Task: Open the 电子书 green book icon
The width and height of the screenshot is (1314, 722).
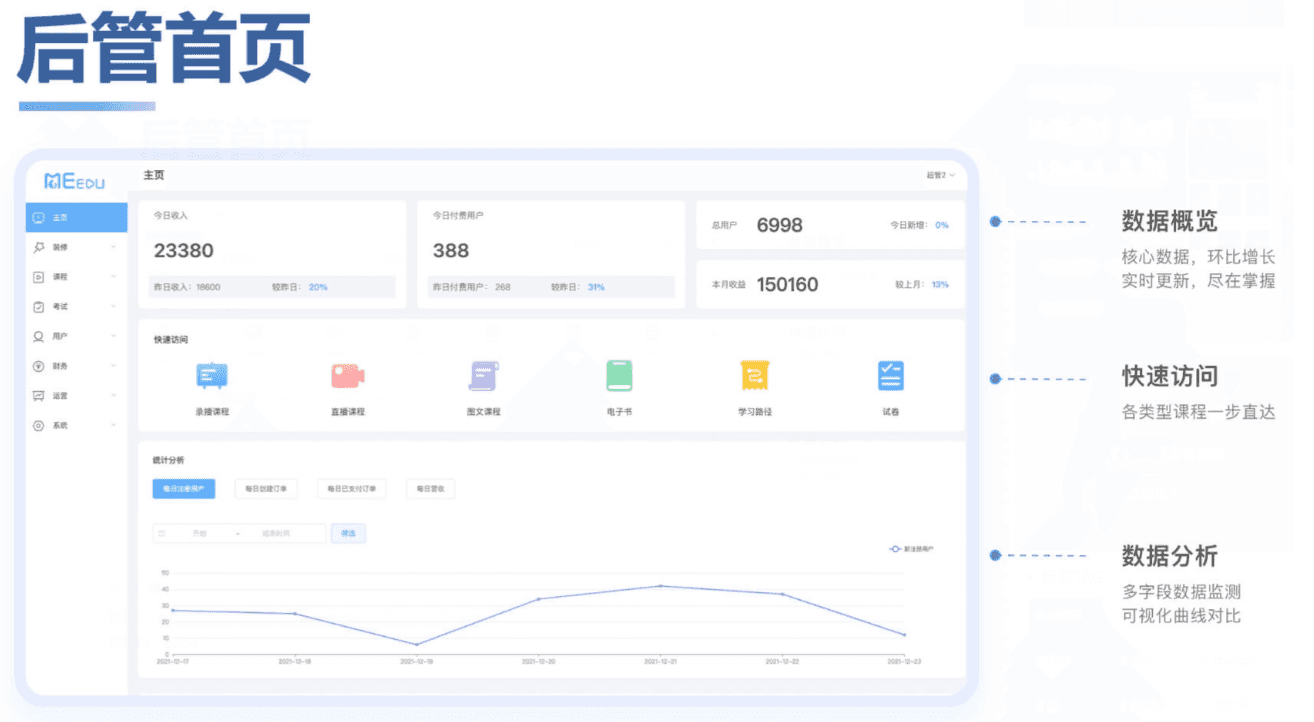Action: [x=619, y=376]
